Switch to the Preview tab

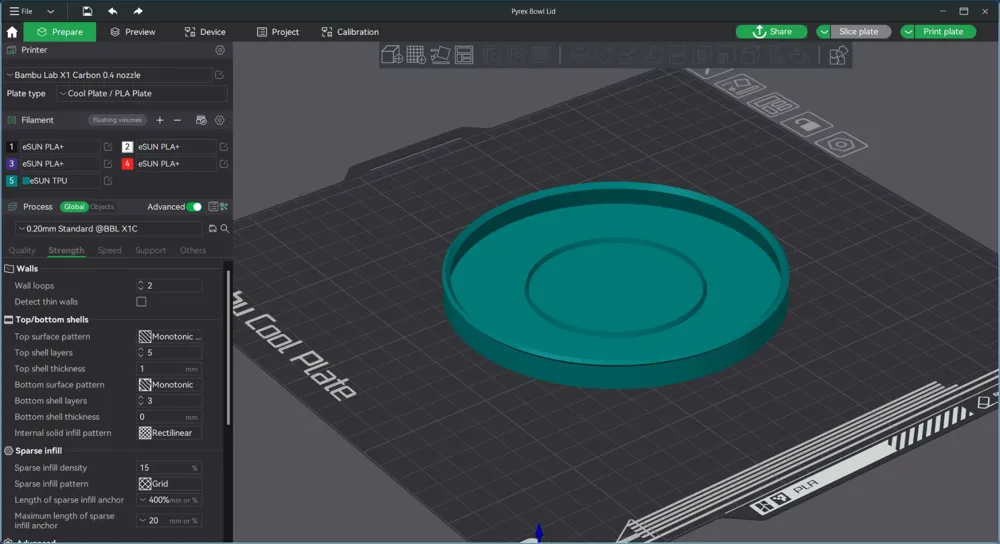click(133, 32)
